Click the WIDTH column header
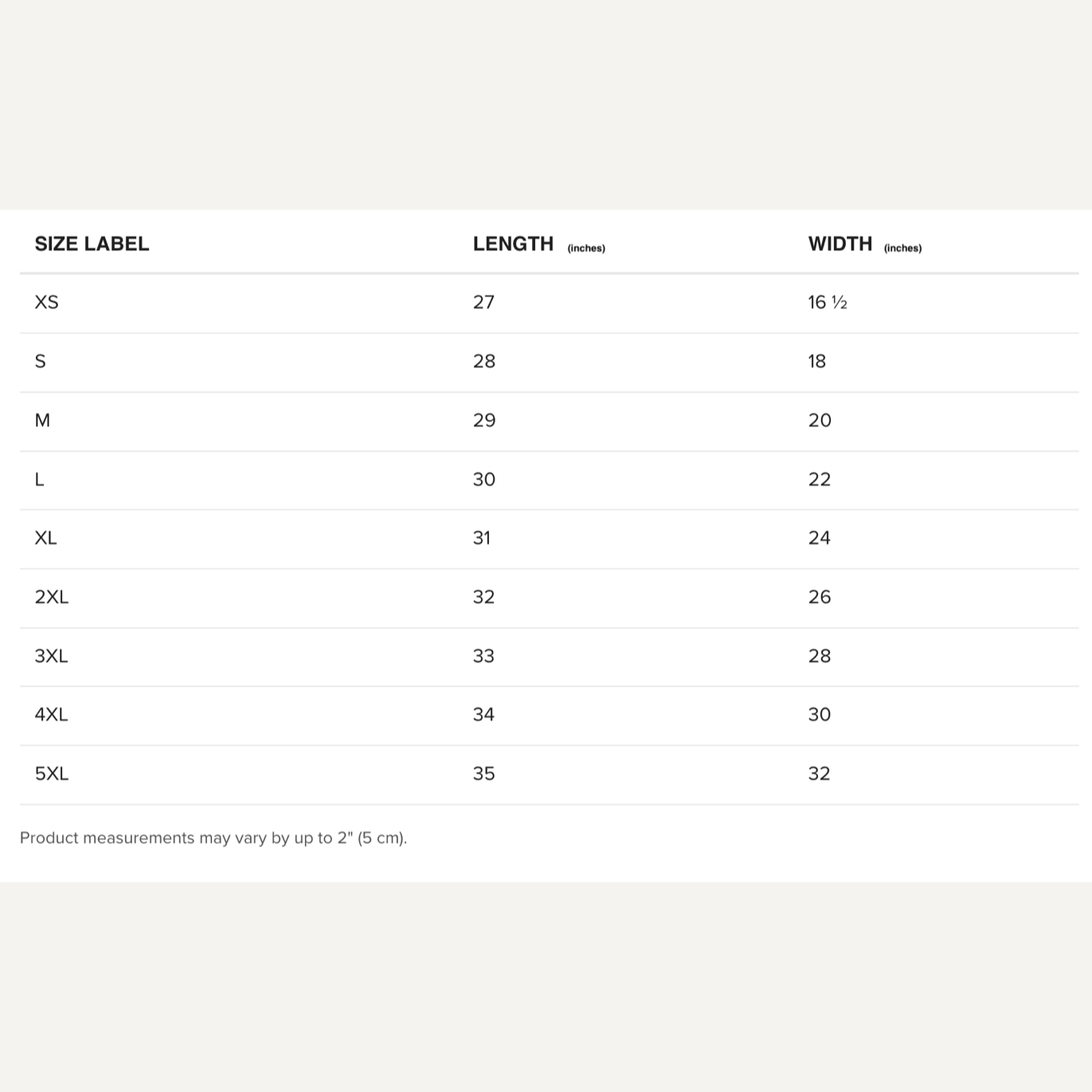The image size is (1092, 1092). click(x=840, y=244)
